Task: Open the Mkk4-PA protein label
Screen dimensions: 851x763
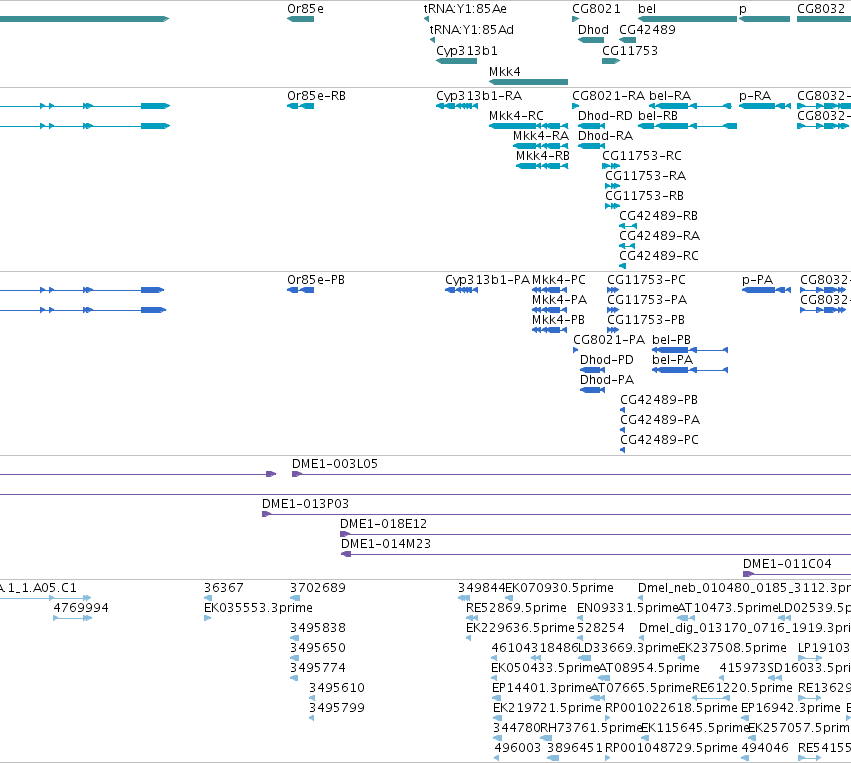Action: [560, 300]
